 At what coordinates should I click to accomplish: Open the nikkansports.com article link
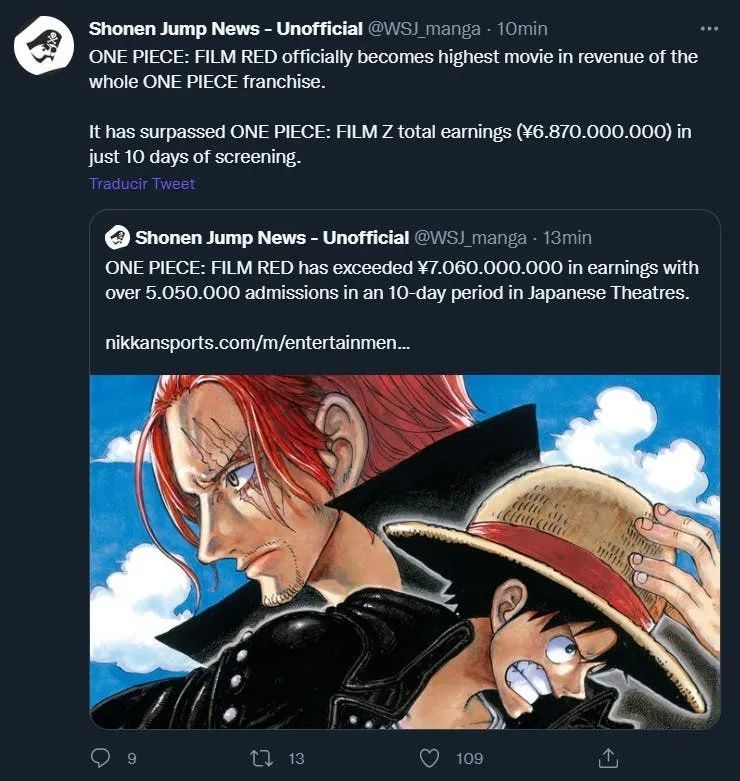(x=257, y=343)
